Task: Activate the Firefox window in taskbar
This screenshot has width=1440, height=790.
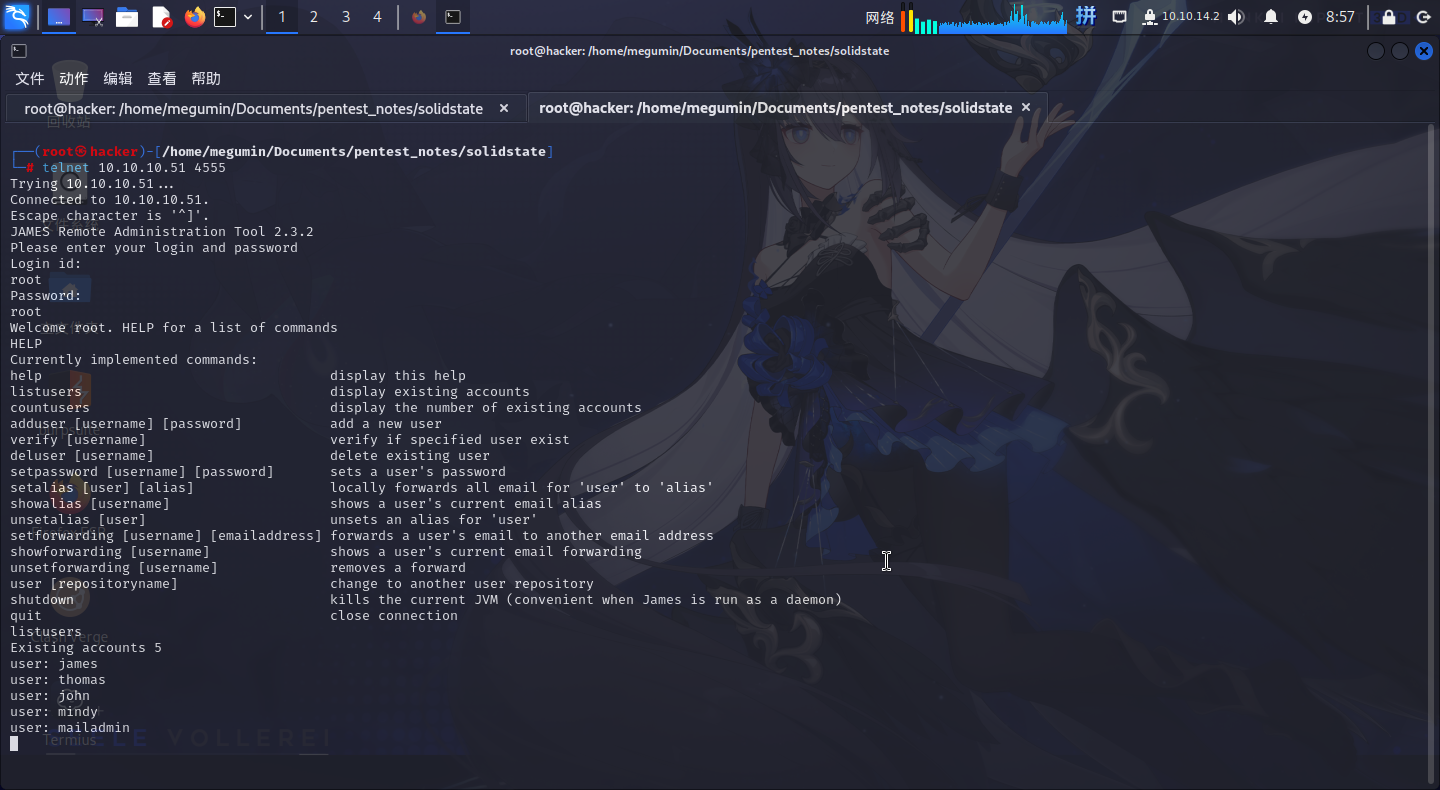Action: [x=419, y=16]
